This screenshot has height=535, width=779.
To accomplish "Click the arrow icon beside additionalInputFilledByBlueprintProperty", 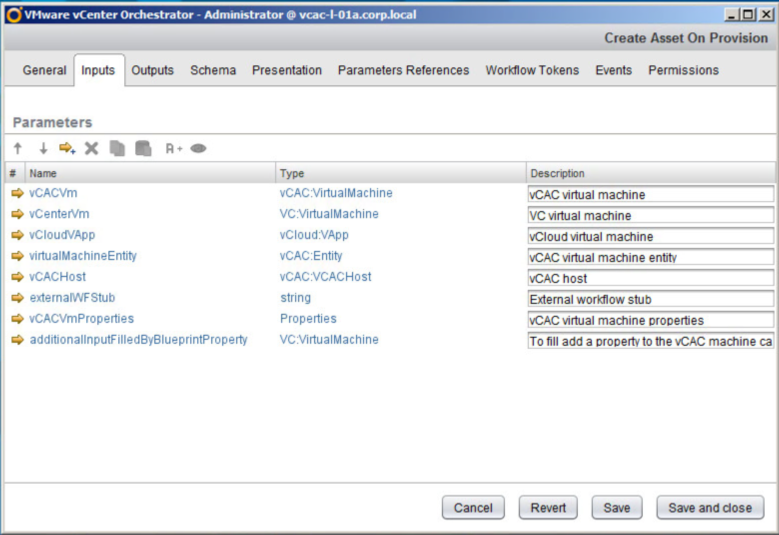I will 17,340.
